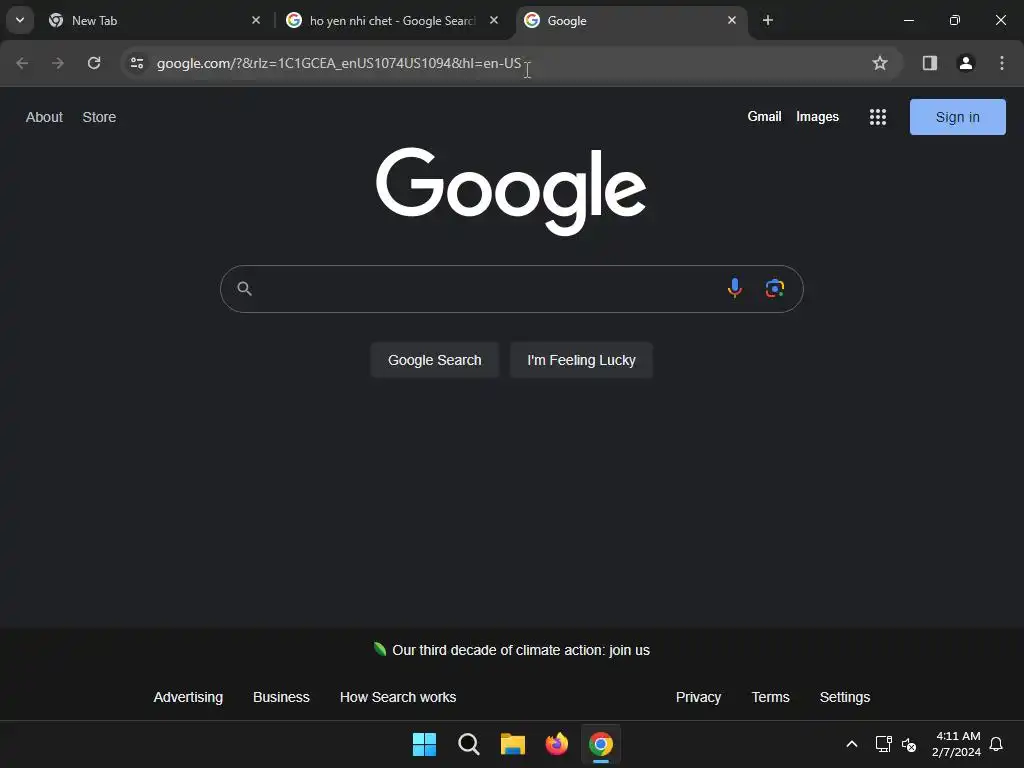Open the network status tray icon
1024x768 pixels.
[884, 744]
